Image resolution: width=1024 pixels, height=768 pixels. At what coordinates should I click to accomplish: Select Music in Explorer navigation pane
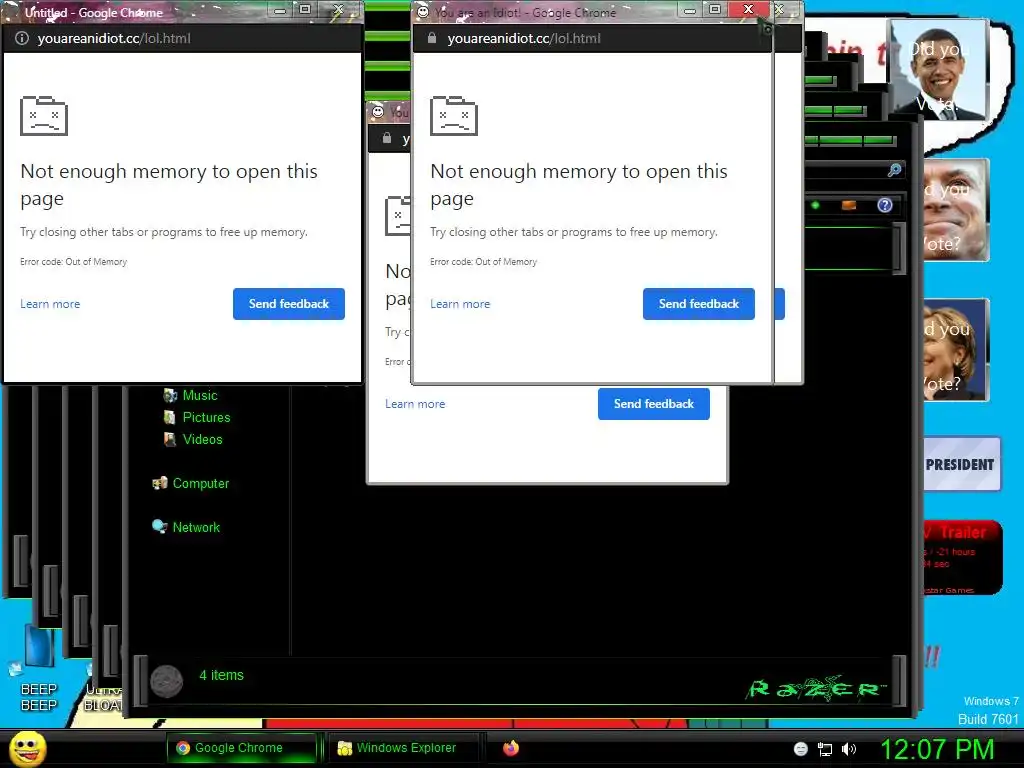click(200, 395)
